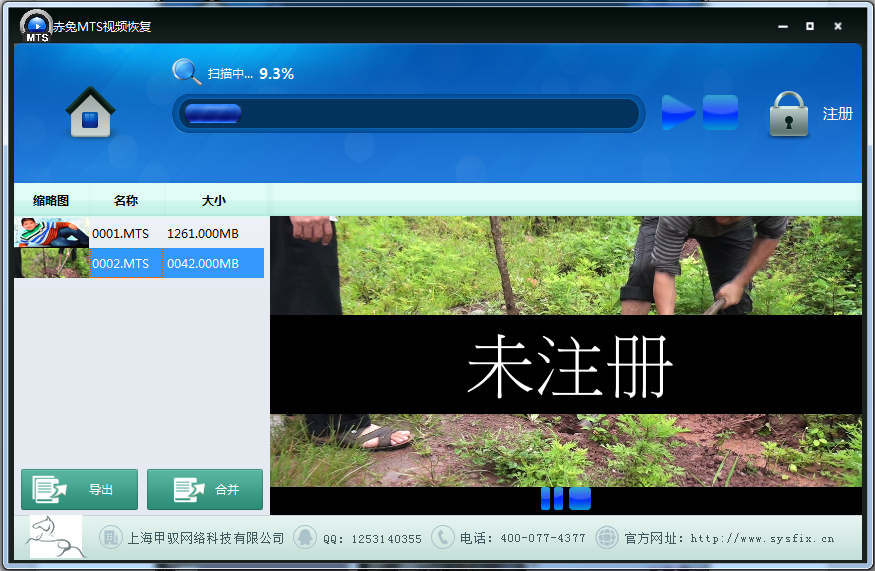Click the video preview area
The image size is (875, 571).
click(x=566, y=352)
